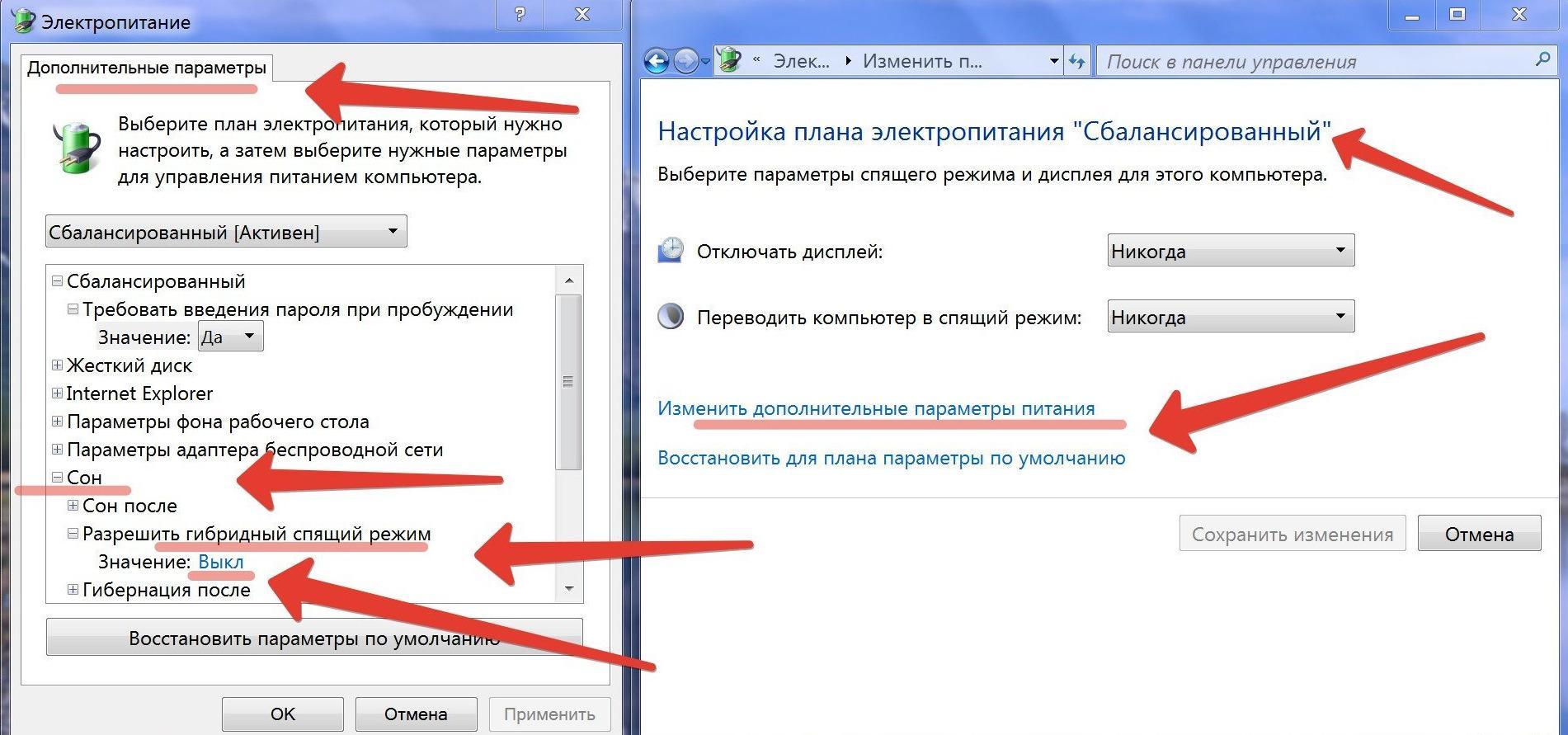
Task: Expand the Сон после node
Action: tap(73, 506)
